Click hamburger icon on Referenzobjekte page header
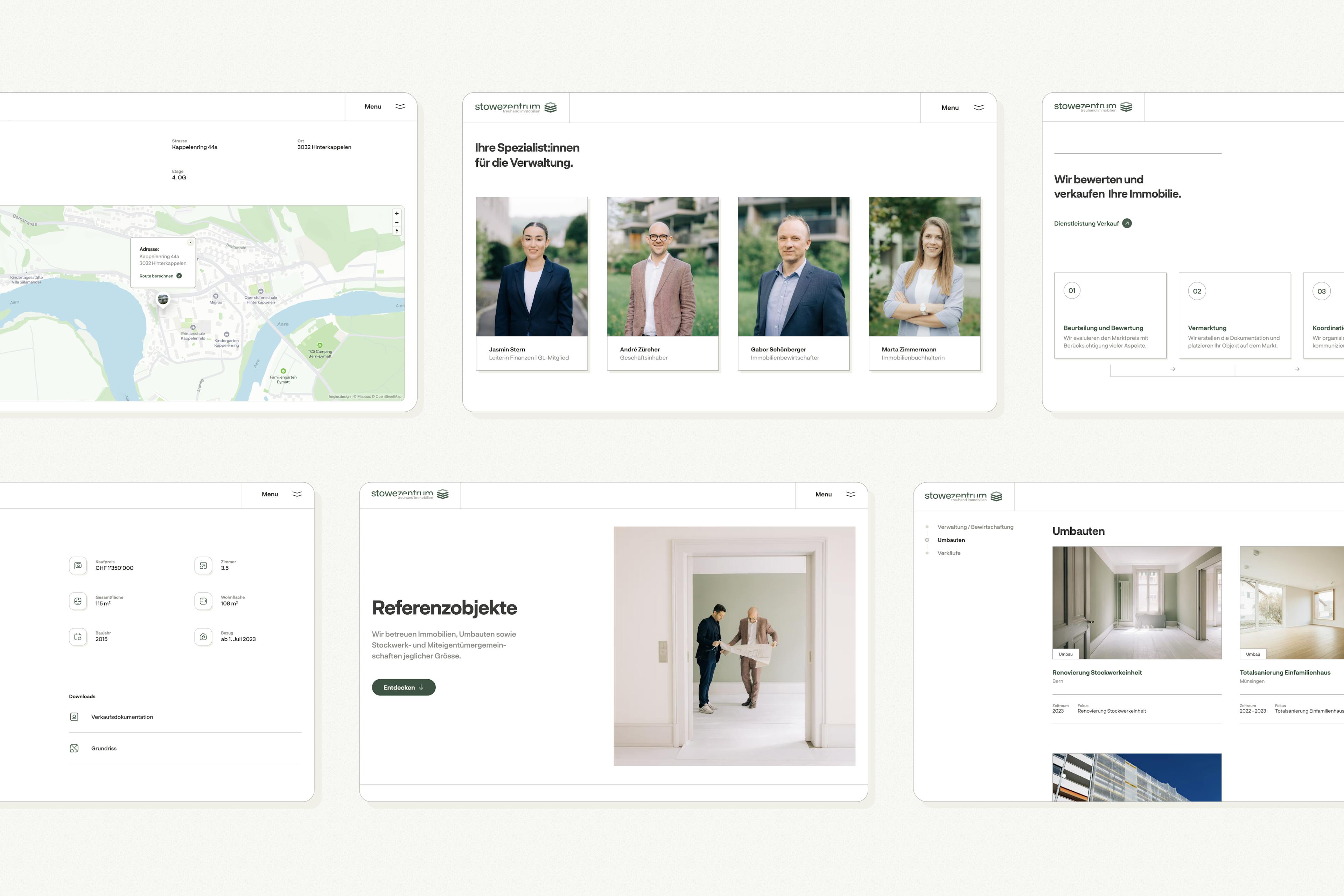 (851, 494)
